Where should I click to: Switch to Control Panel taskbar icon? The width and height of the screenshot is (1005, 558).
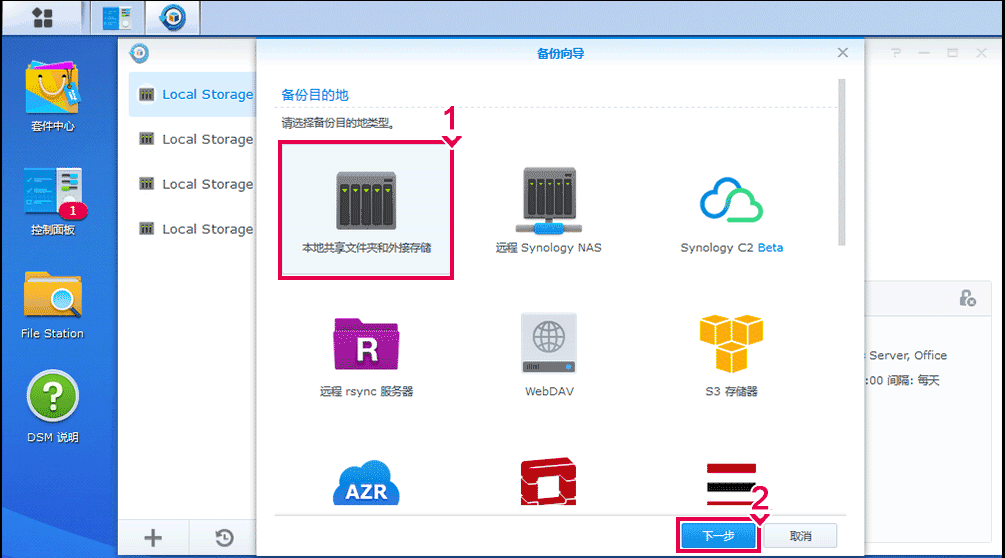(x=117, y=17)
